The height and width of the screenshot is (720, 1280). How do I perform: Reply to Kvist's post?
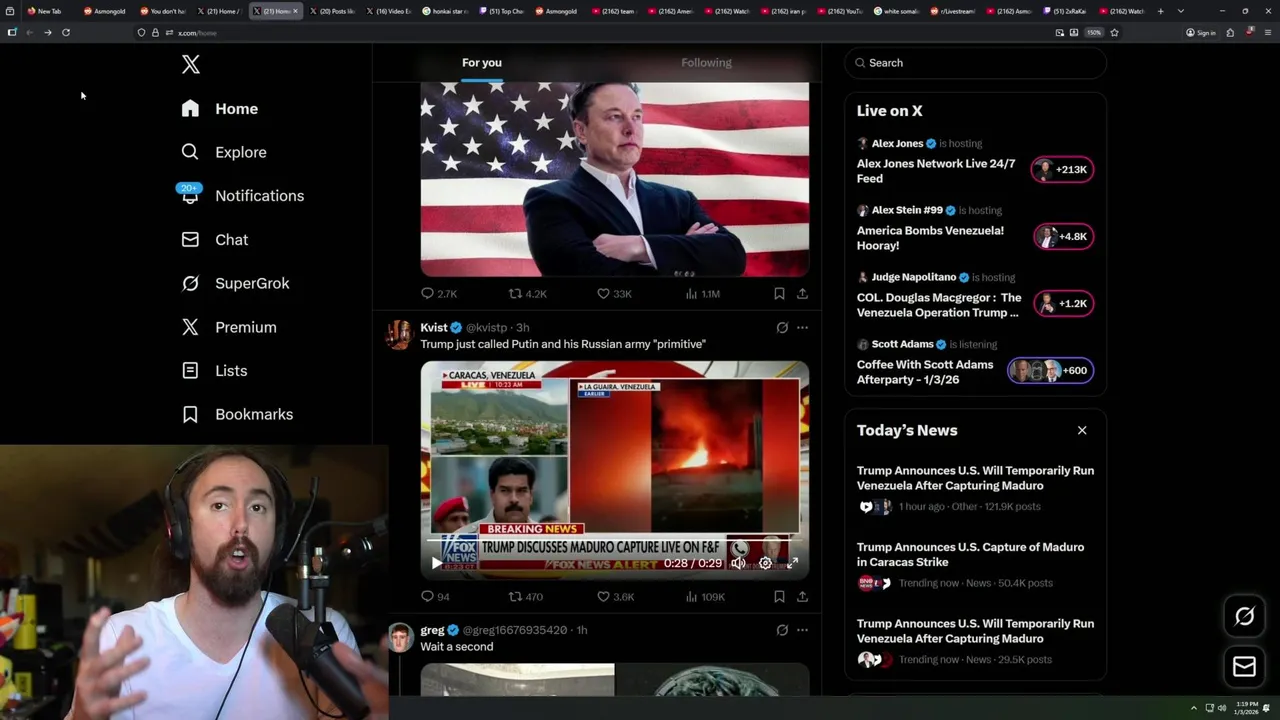coord(435,597)
